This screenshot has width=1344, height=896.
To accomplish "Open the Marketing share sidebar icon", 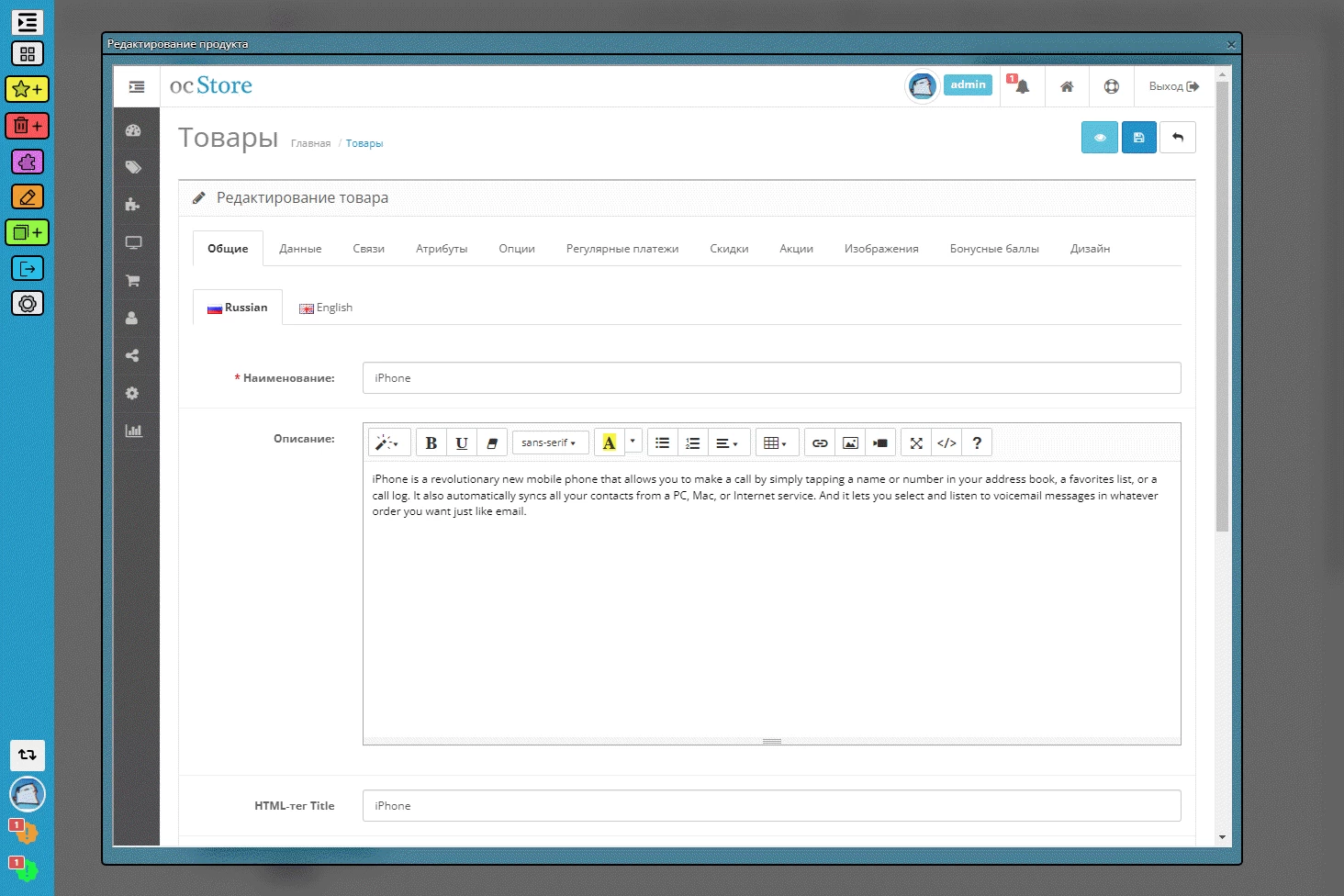I will 133,355.
